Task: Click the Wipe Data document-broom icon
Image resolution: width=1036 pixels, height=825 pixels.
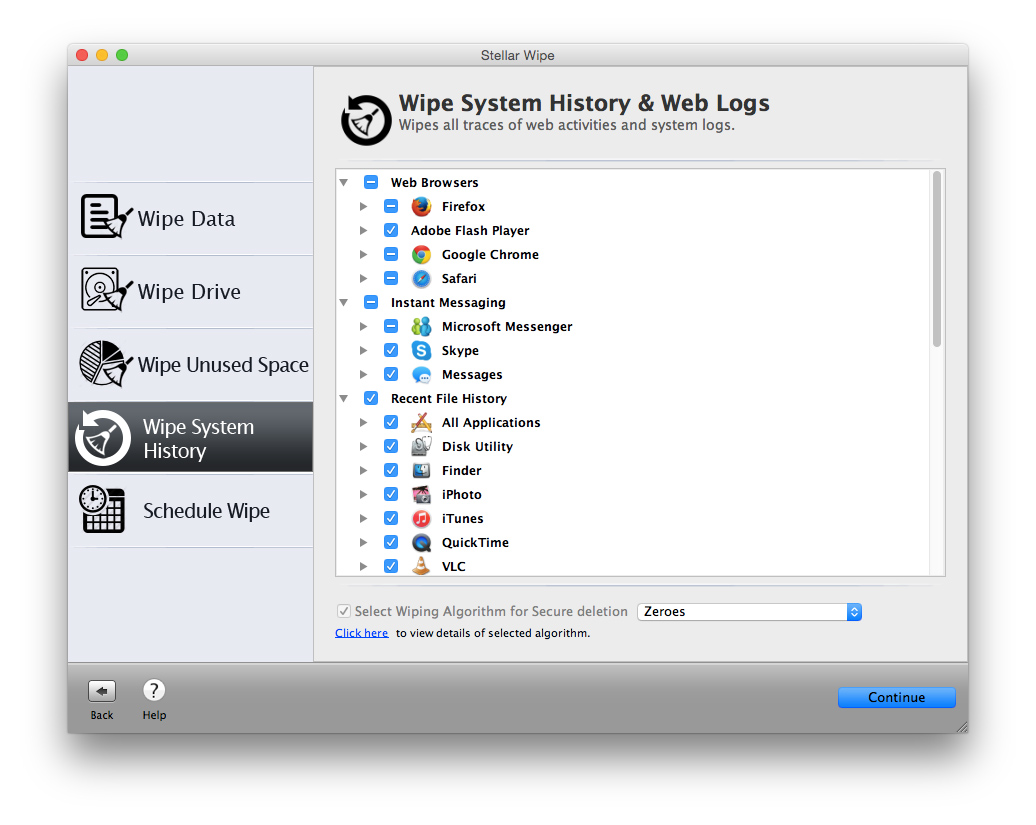Action: tap(105, 216)
